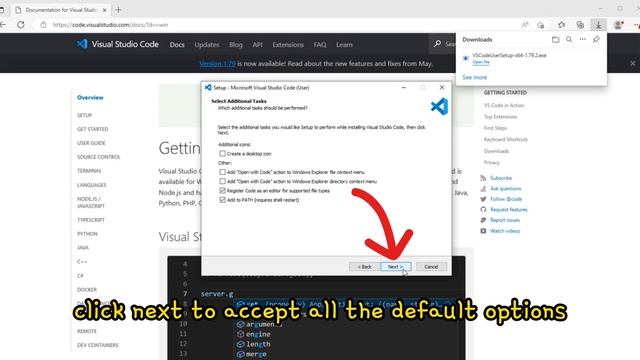Uncheck Add to PATH option
The width and height of the screenshot is (640, 360).
222,200
